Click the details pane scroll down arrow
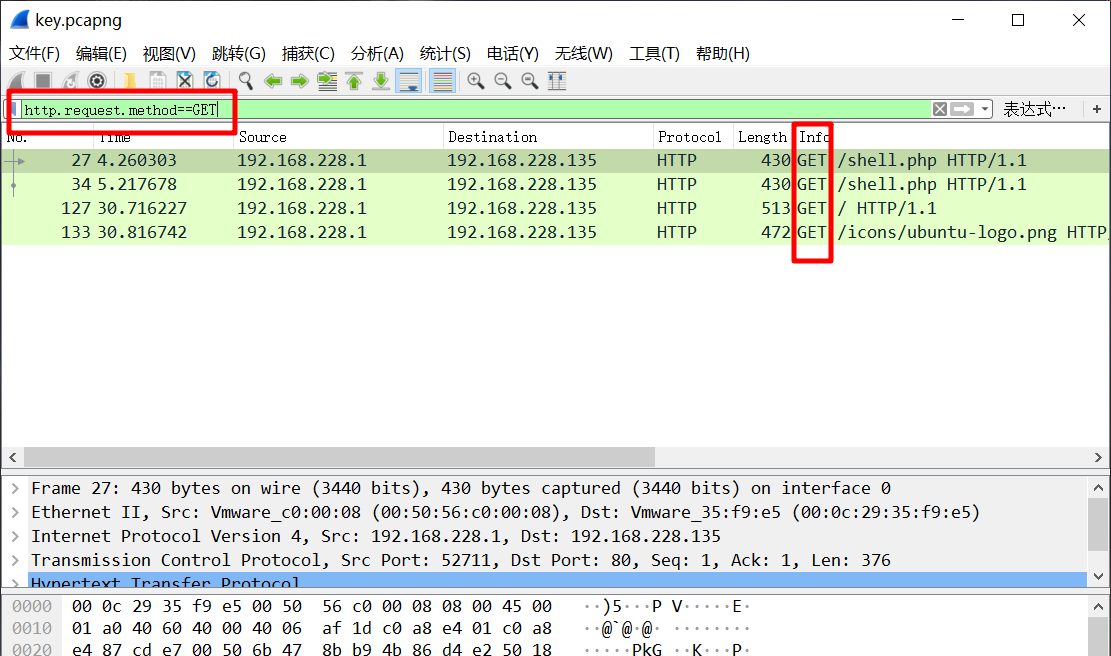 click(1098, 576)
